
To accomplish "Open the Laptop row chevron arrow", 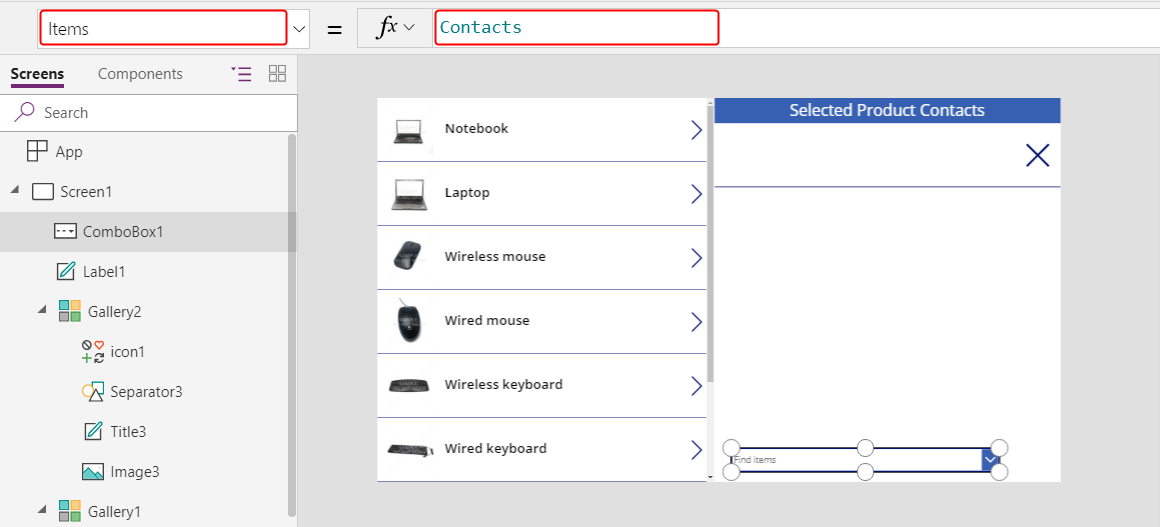I will (x=696, y=194).
